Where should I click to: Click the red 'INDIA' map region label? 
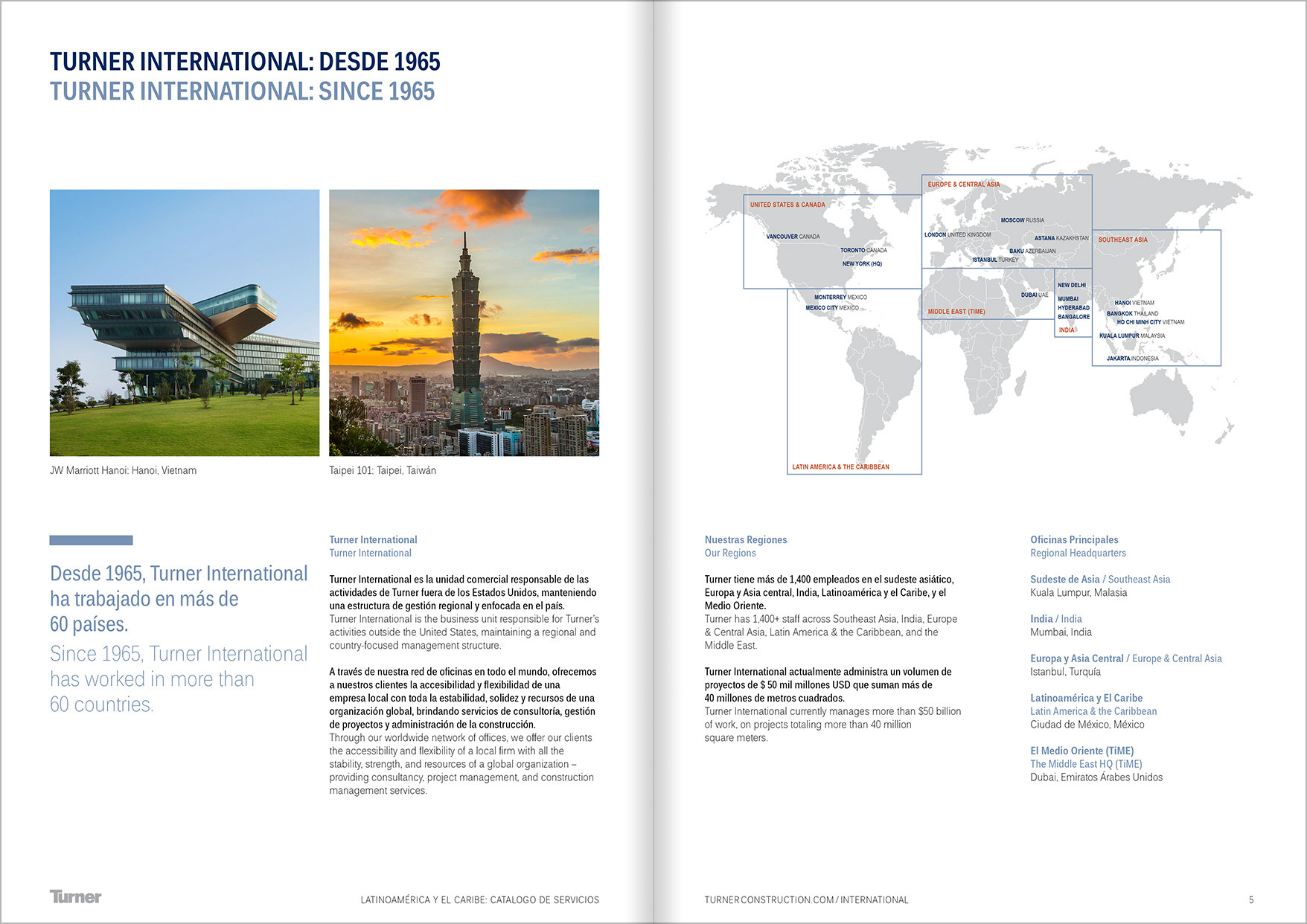click(1067, 330)
